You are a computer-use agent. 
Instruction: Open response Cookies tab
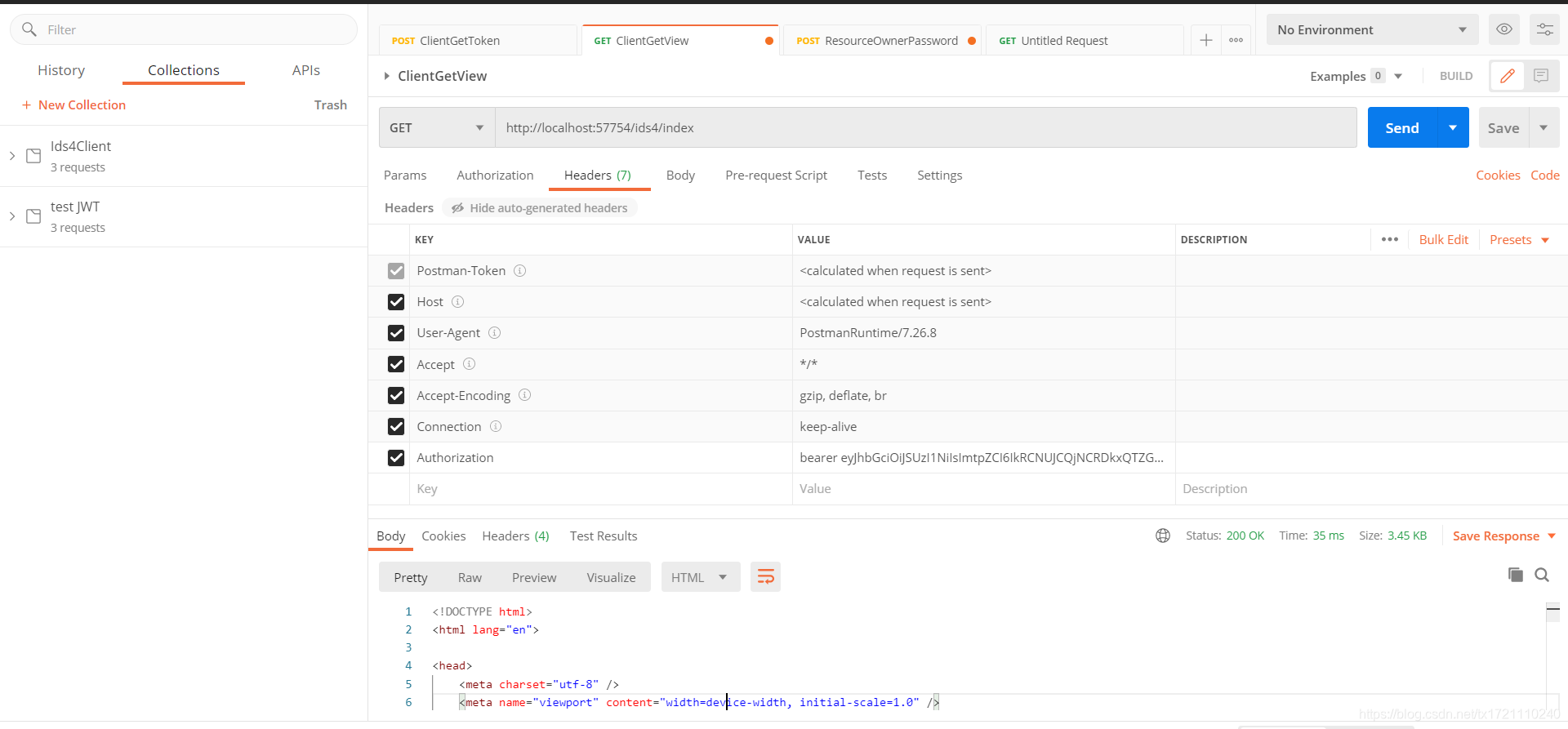443,536
